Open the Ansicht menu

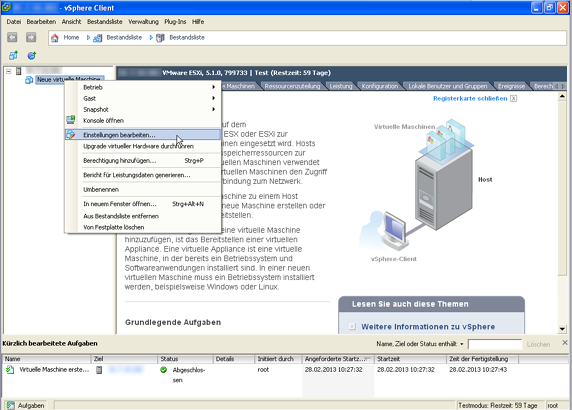(71, 22)
